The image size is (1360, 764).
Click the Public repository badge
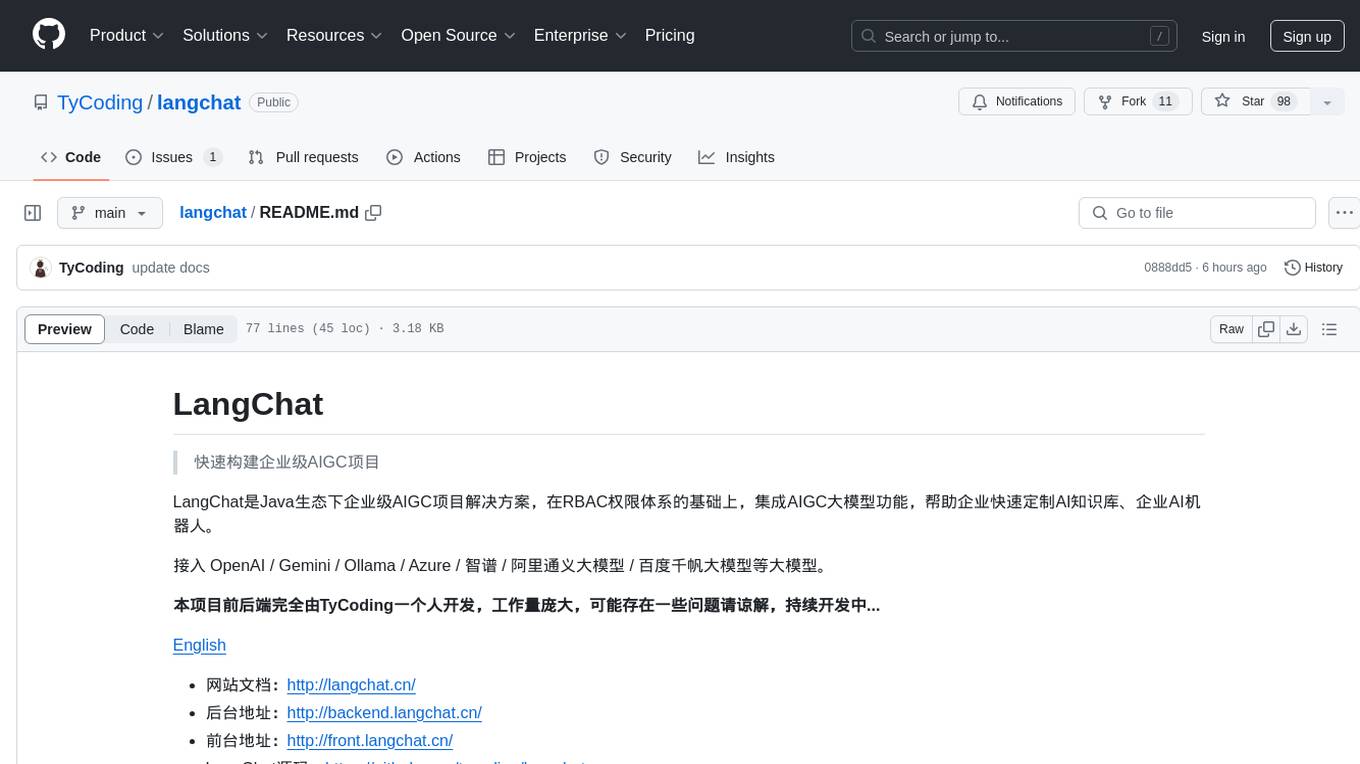[273, 102]
